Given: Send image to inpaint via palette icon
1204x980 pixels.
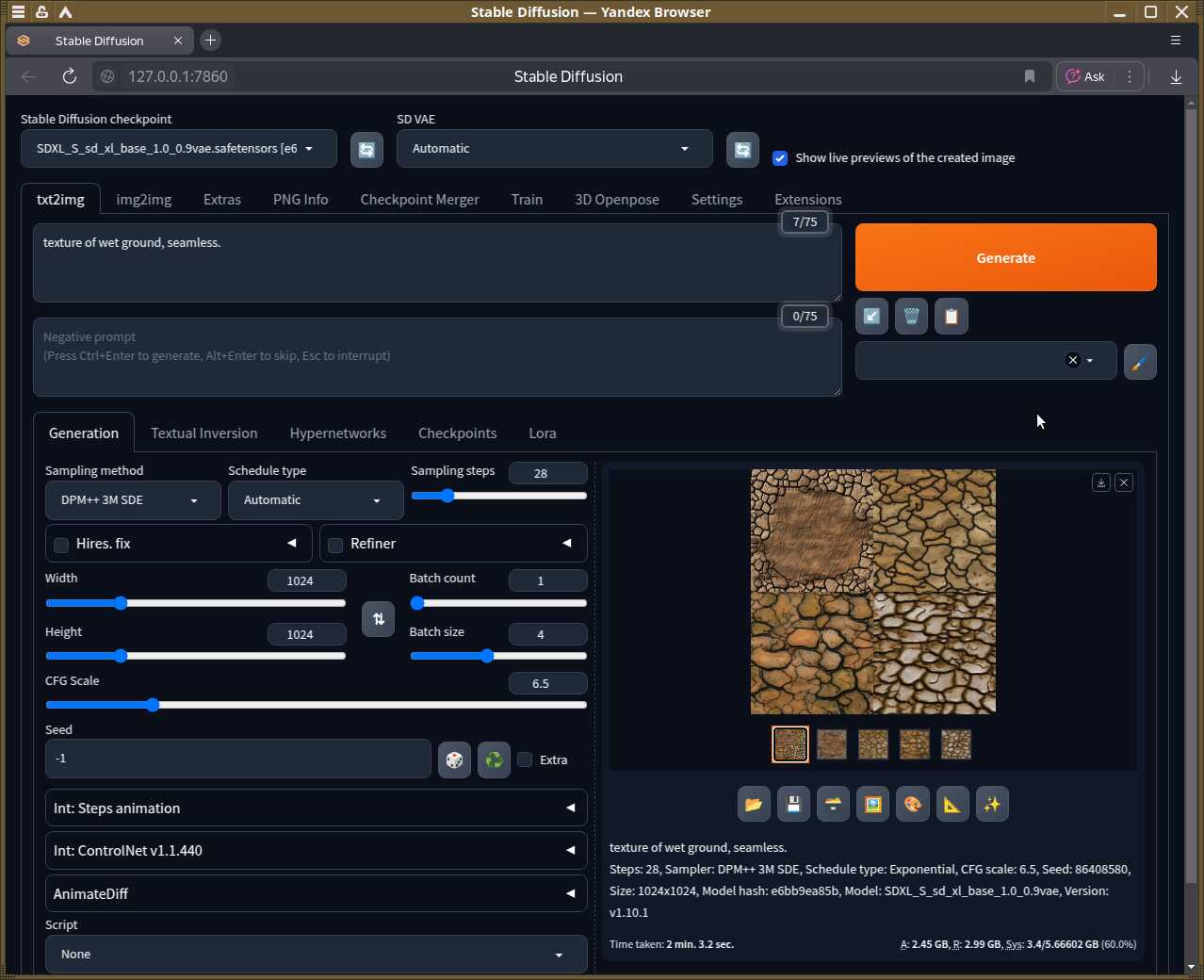Looking at the screenshot, I should pyautogui.click(x=912, y=804).
